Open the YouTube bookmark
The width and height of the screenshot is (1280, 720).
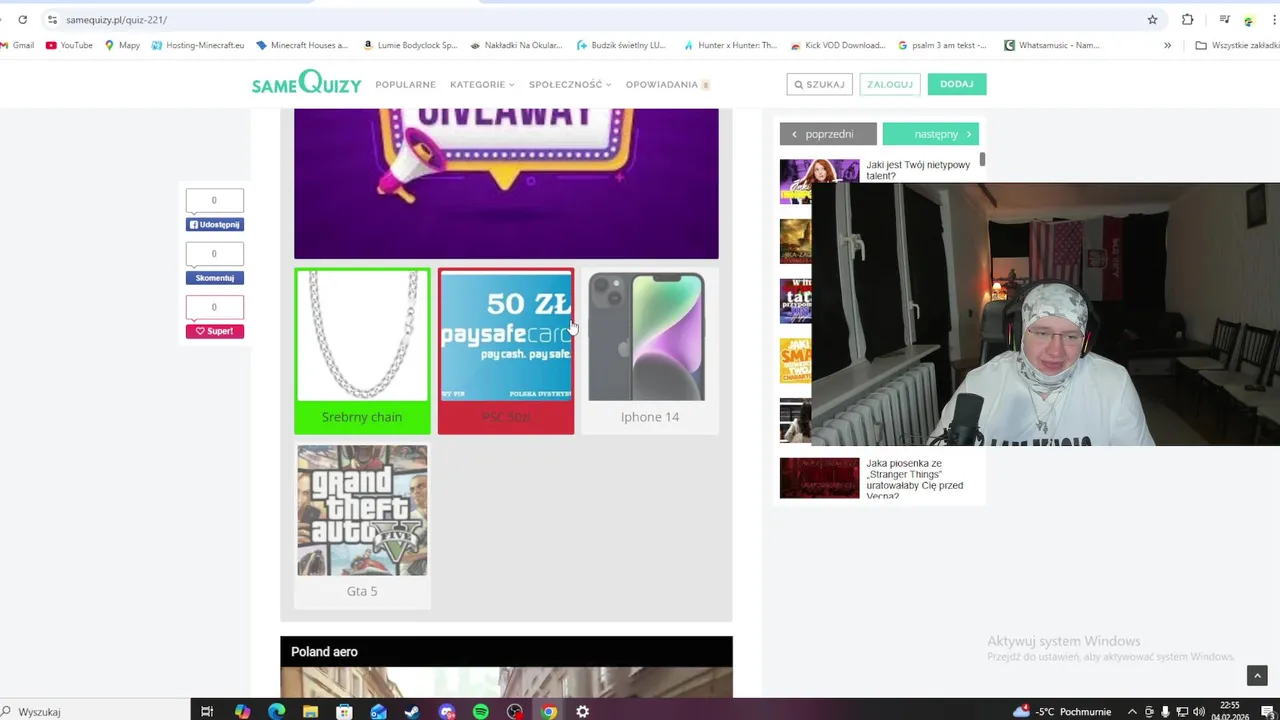pos(69,45)
